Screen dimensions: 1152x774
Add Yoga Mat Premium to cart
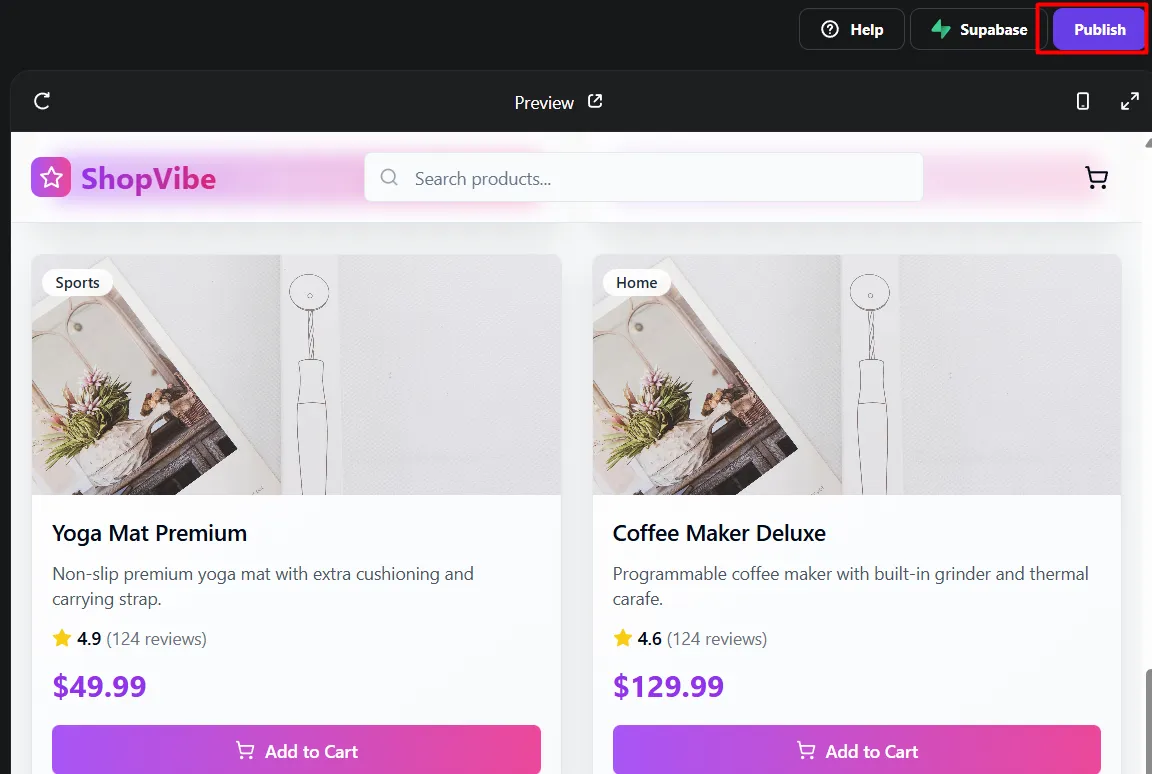296,750
